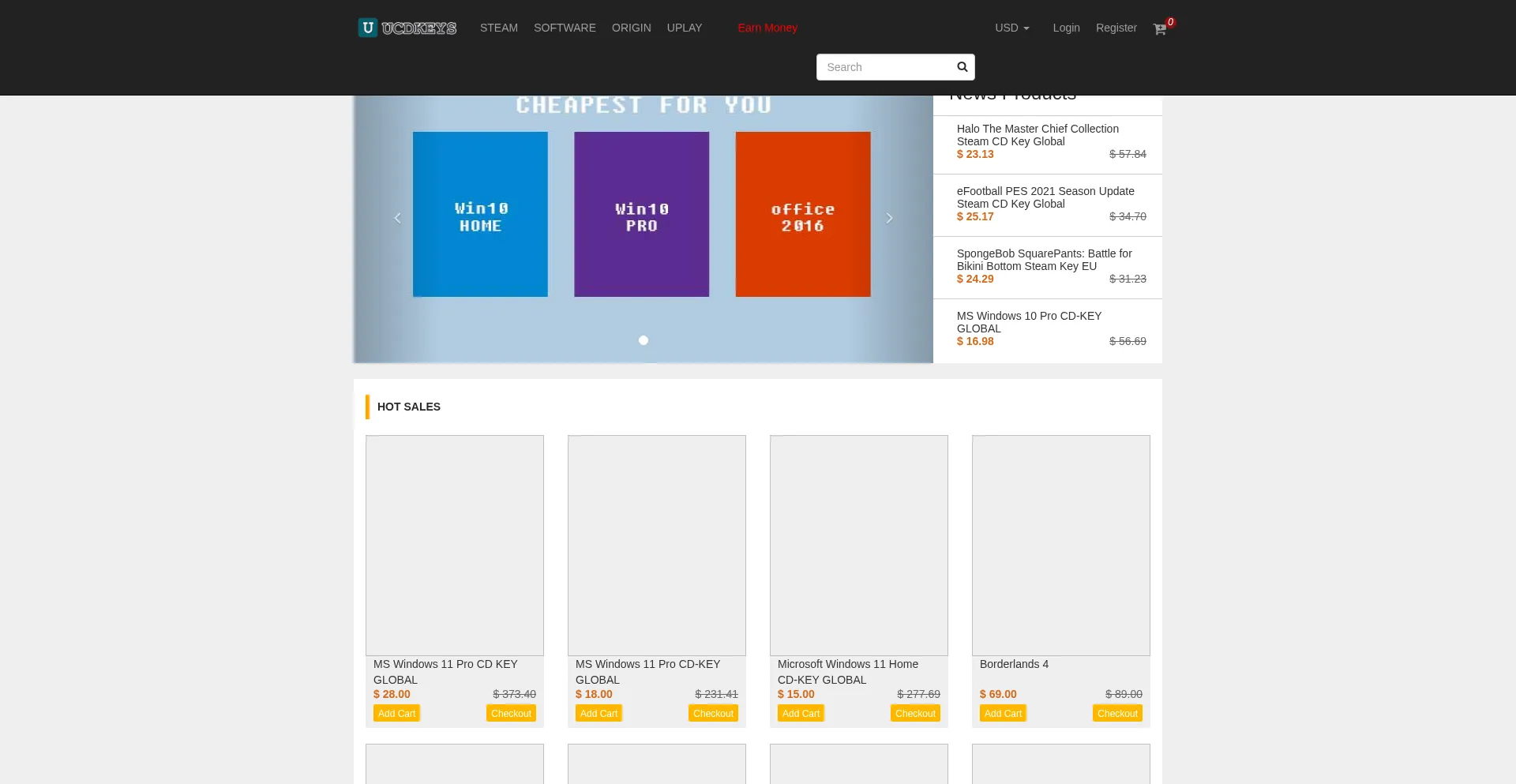Click the search magnifier icon

pyautogui.click(x=962, y=67)
